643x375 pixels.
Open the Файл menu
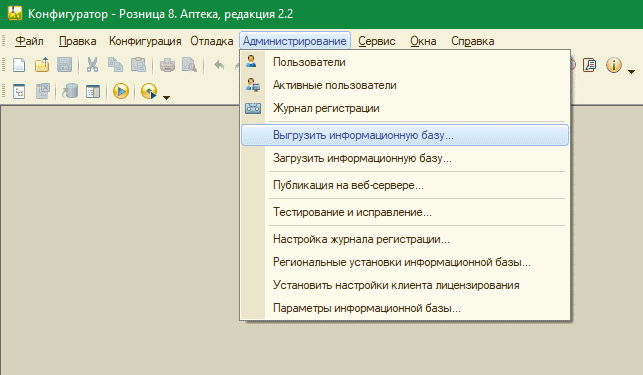(x=29, y=41)
